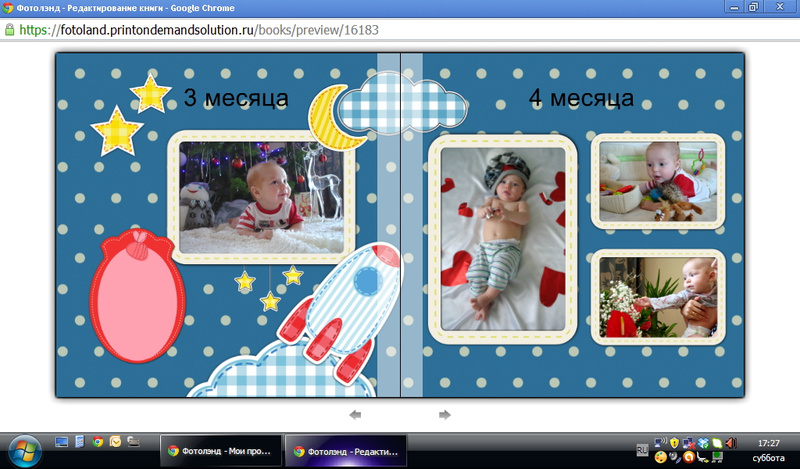The image size is (800, 469).
Task: Click the last quick launch icon beside mail
Action: [x=133, y=442]
